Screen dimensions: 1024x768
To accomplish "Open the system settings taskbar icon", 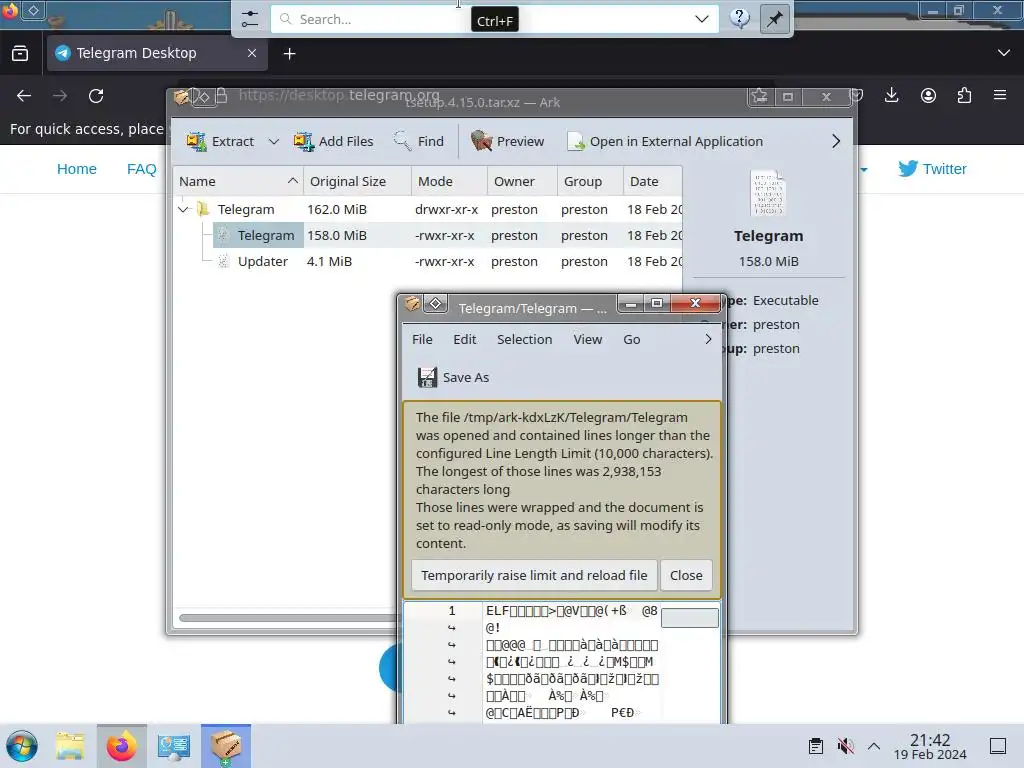I will coord(173,746).
